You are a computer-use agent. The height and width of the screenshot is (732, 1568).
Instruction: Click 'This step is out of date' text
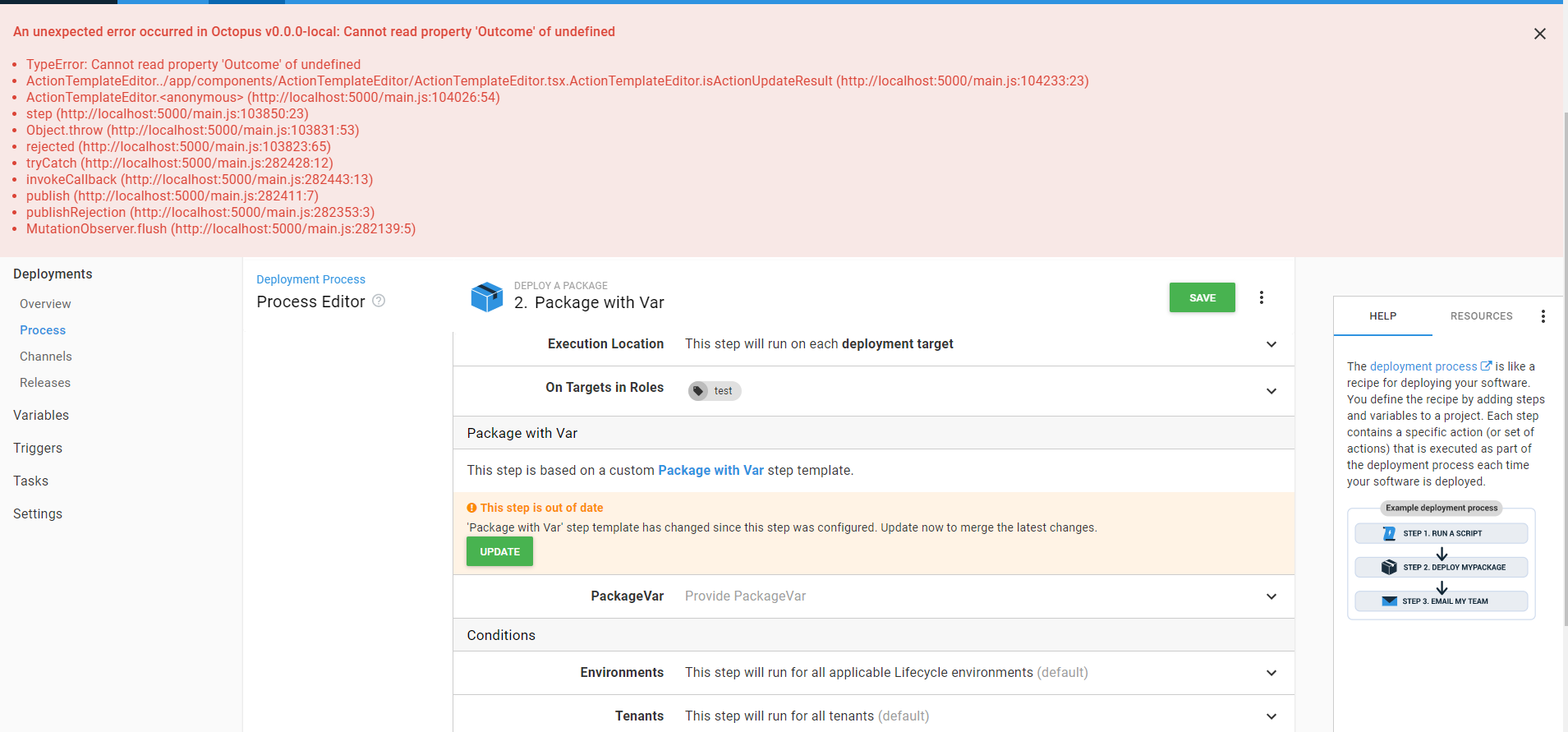[541, 508]
